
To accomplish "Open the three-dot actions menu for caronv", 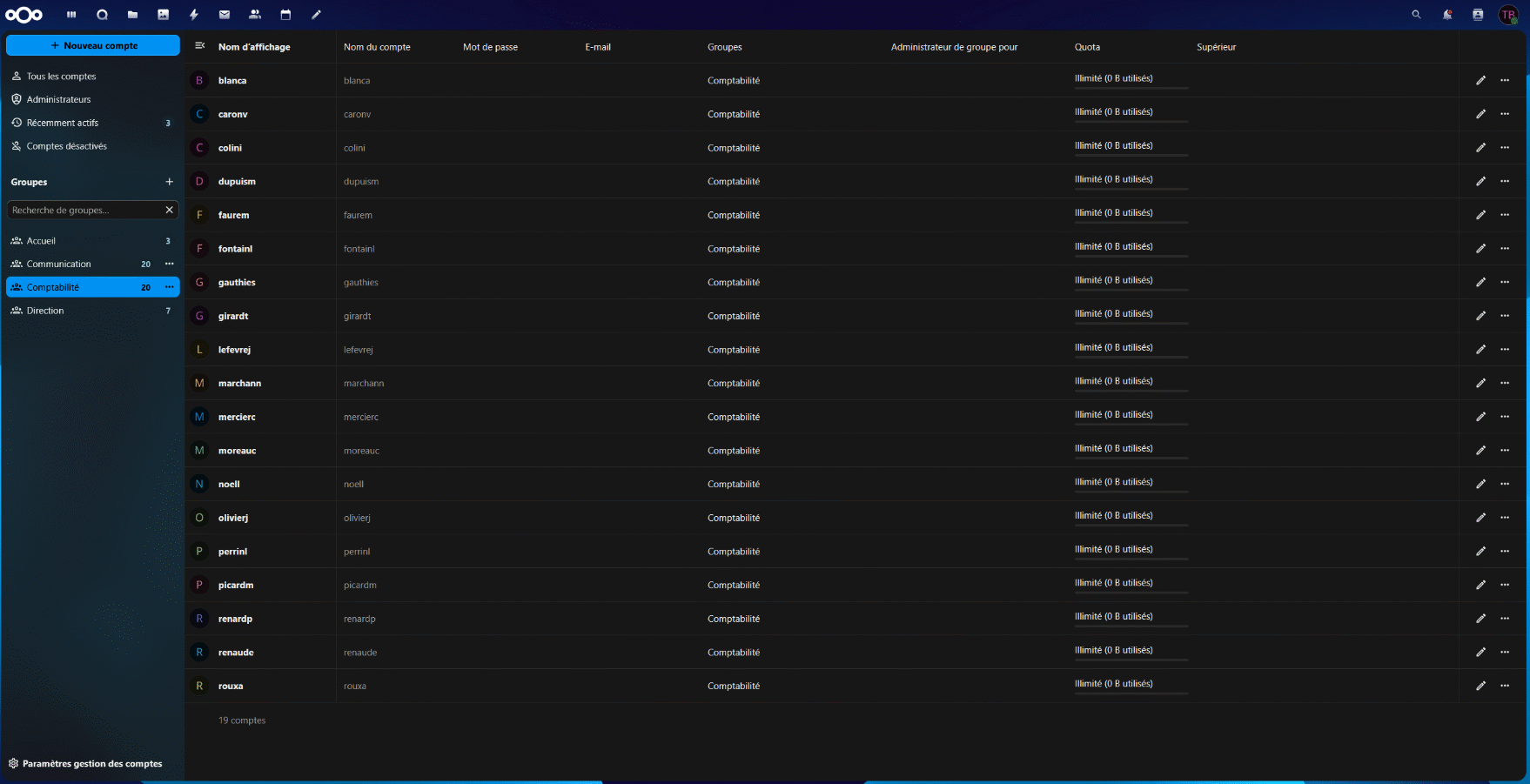I will click(1505, 114).
